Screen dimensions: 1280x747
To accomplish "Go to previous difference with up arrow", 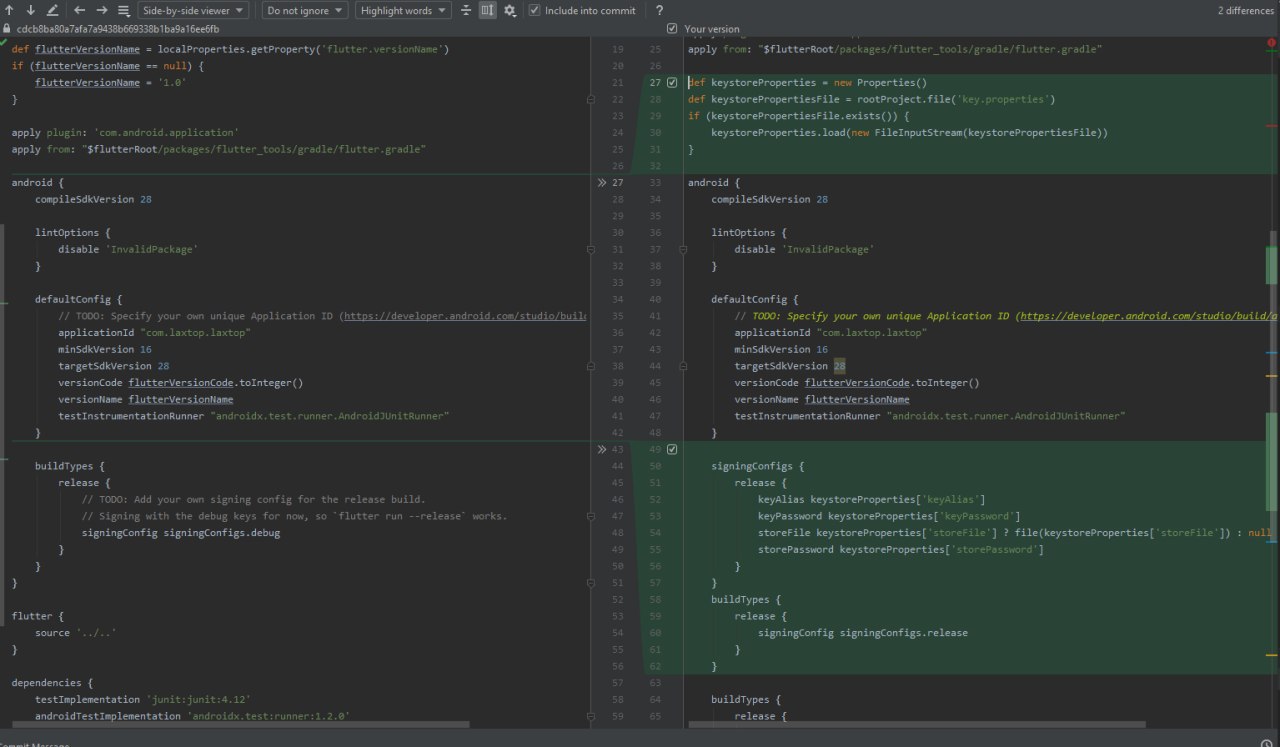I will (11, 10).
